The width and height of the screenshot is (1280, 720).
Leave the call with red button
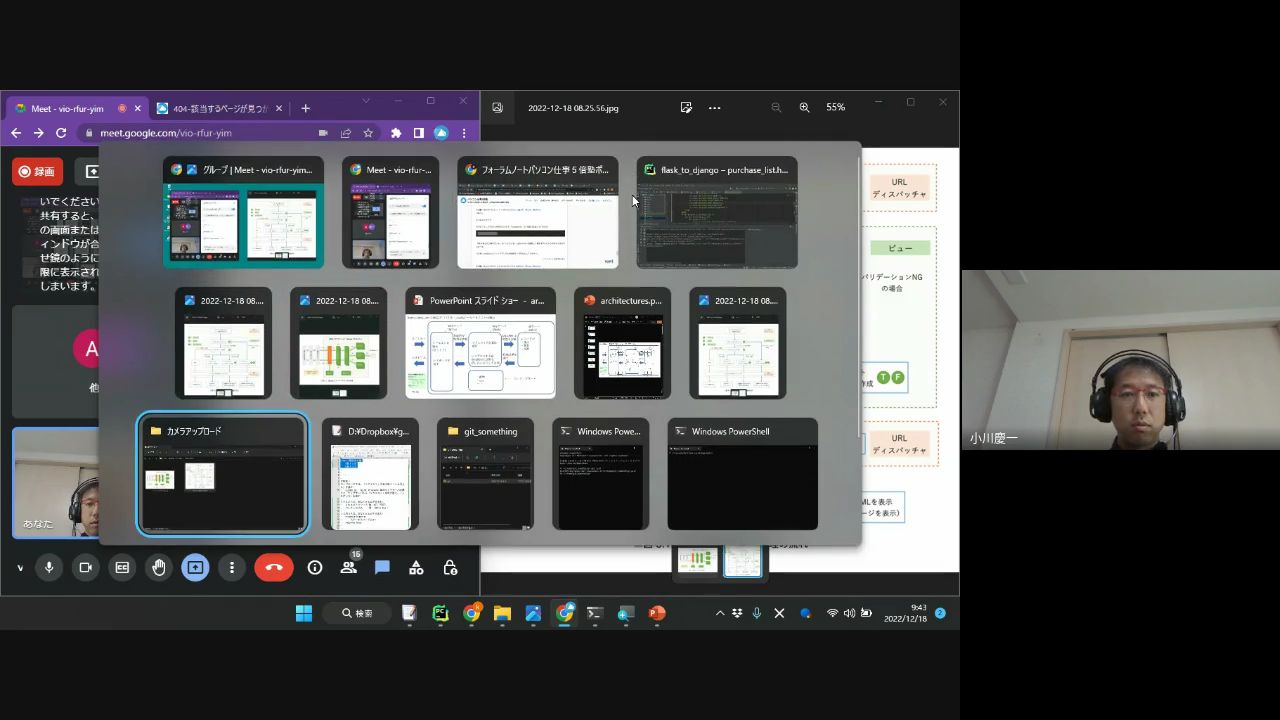point(273,567)
